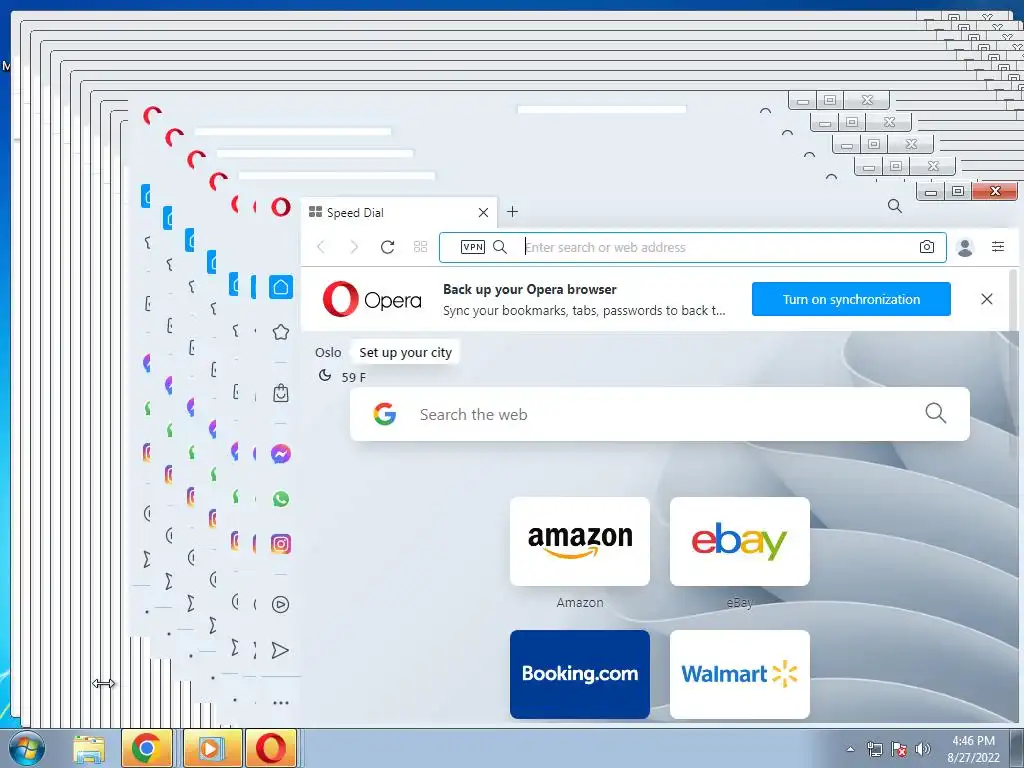This screenshot has width=1024, height=768.
Task: Open Easy Setup sliders menu
Action: 998,246
